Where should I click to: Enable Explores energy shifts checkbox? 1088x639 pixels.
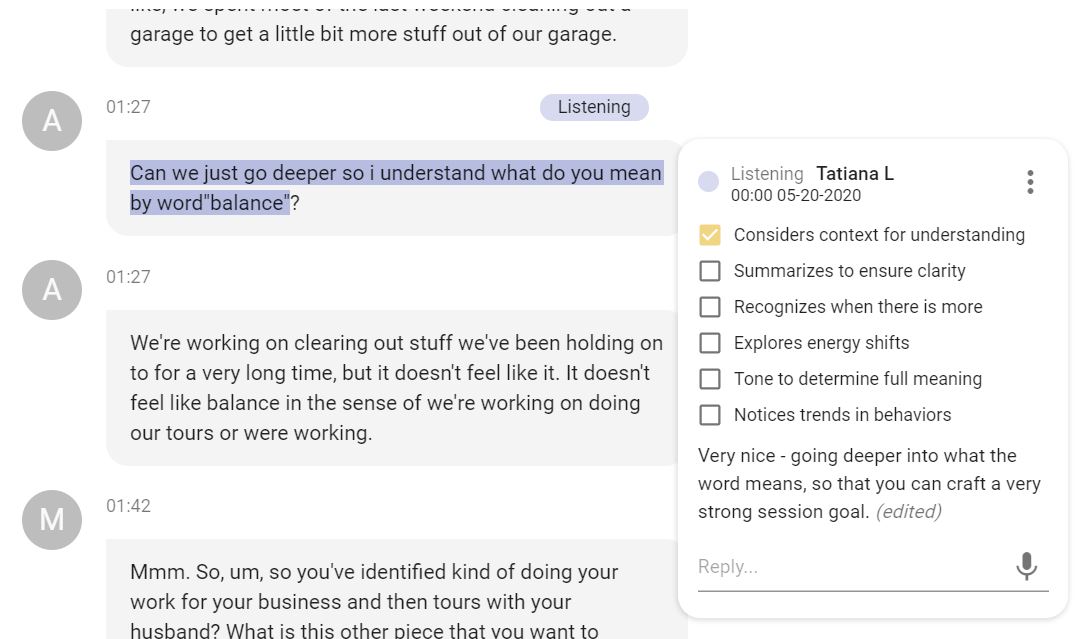[710, 343]
